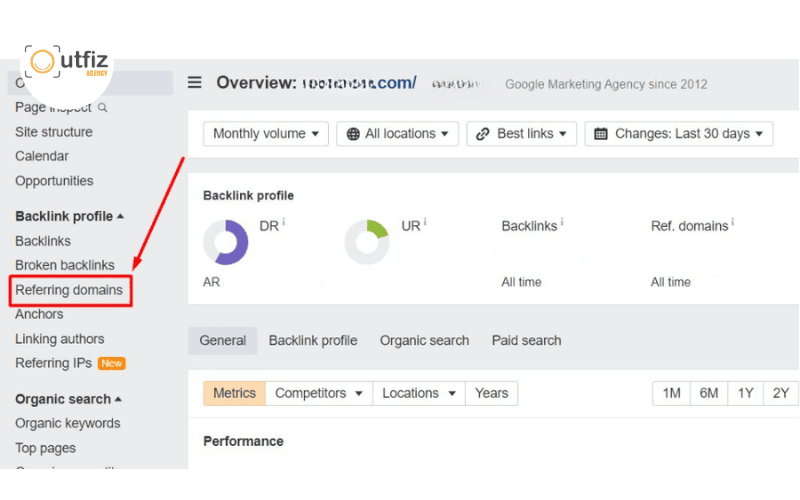Open Opportunities in sidebar
This screenshot has width=800, height=500.
point(54,181)
